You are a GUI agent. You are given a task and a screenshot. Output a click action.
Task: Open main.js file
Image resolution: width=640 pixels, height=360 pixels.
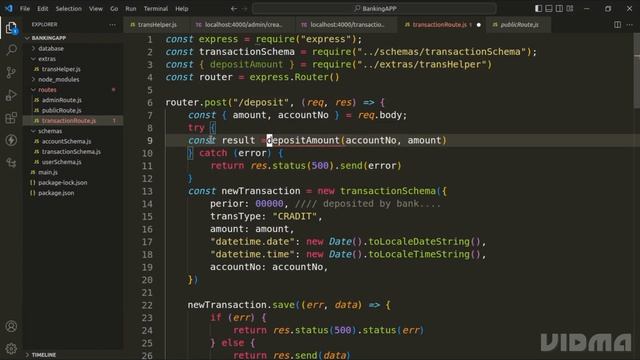(73, 172)
